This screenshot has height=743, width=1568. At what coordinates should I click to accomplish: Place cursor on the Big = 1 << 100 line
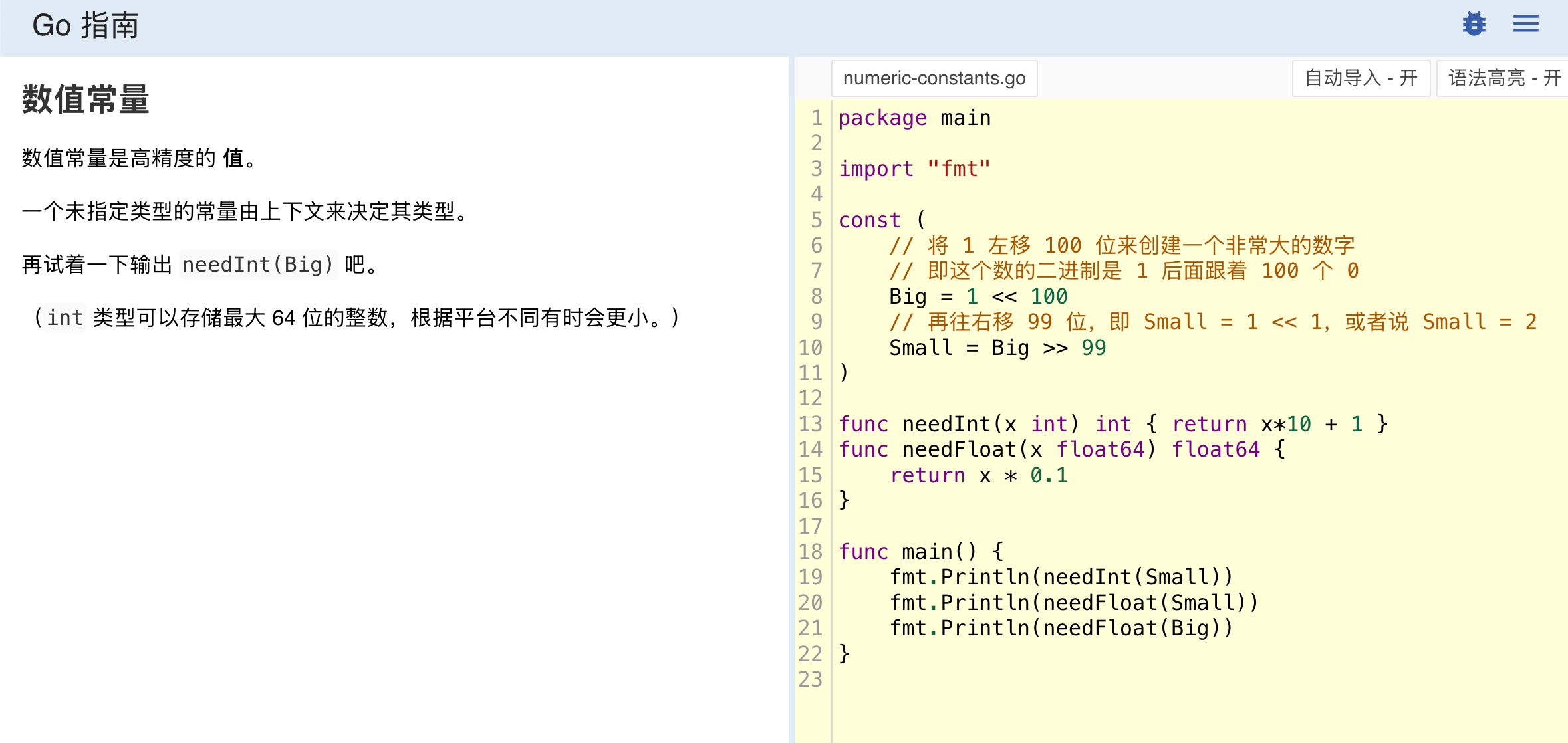point(978,296)
